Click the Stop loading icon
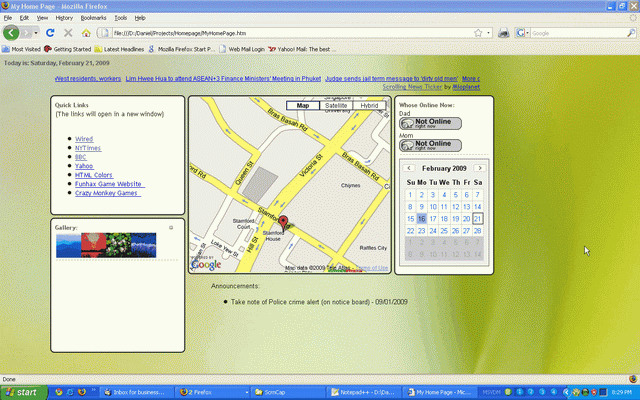Screen dimensions: 640x400 68,33
